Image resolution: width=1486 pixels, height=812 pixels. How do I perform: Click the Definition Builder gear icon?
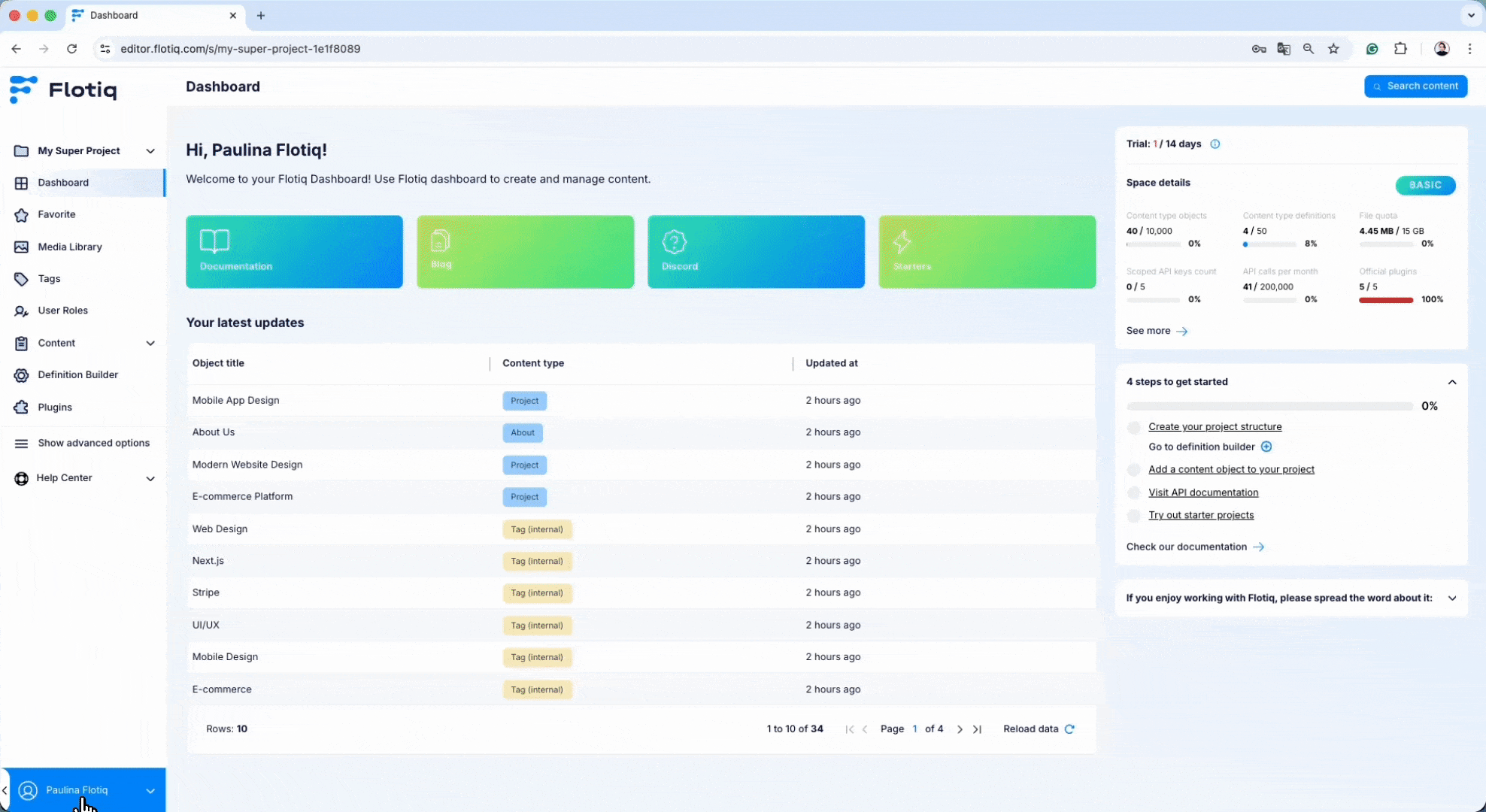21,375
